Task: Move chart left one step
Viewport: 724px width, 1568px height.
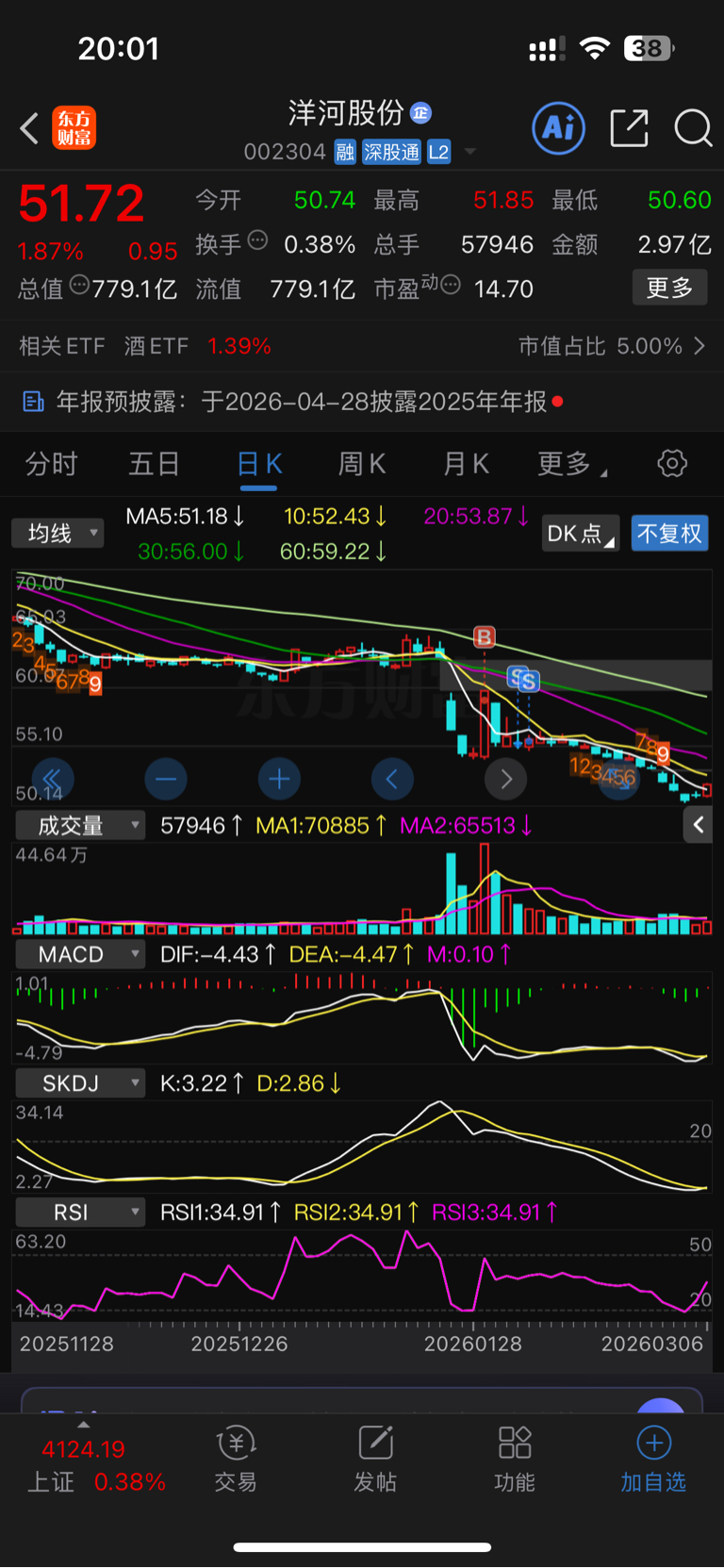Action: 392,779
